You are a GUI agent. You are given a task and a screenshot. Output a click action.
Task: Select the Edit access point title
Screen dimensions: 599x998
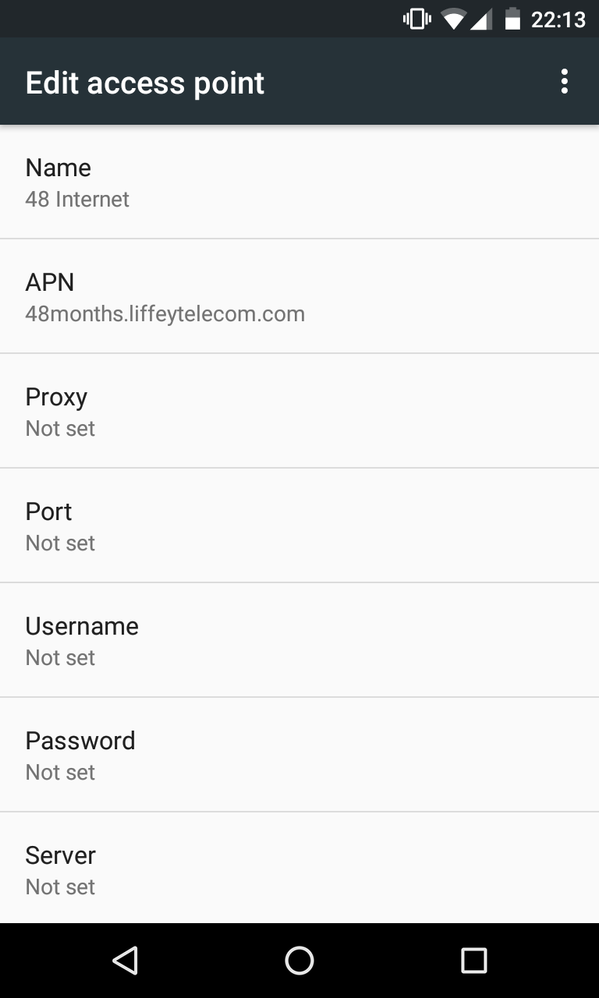coord(144,82)
